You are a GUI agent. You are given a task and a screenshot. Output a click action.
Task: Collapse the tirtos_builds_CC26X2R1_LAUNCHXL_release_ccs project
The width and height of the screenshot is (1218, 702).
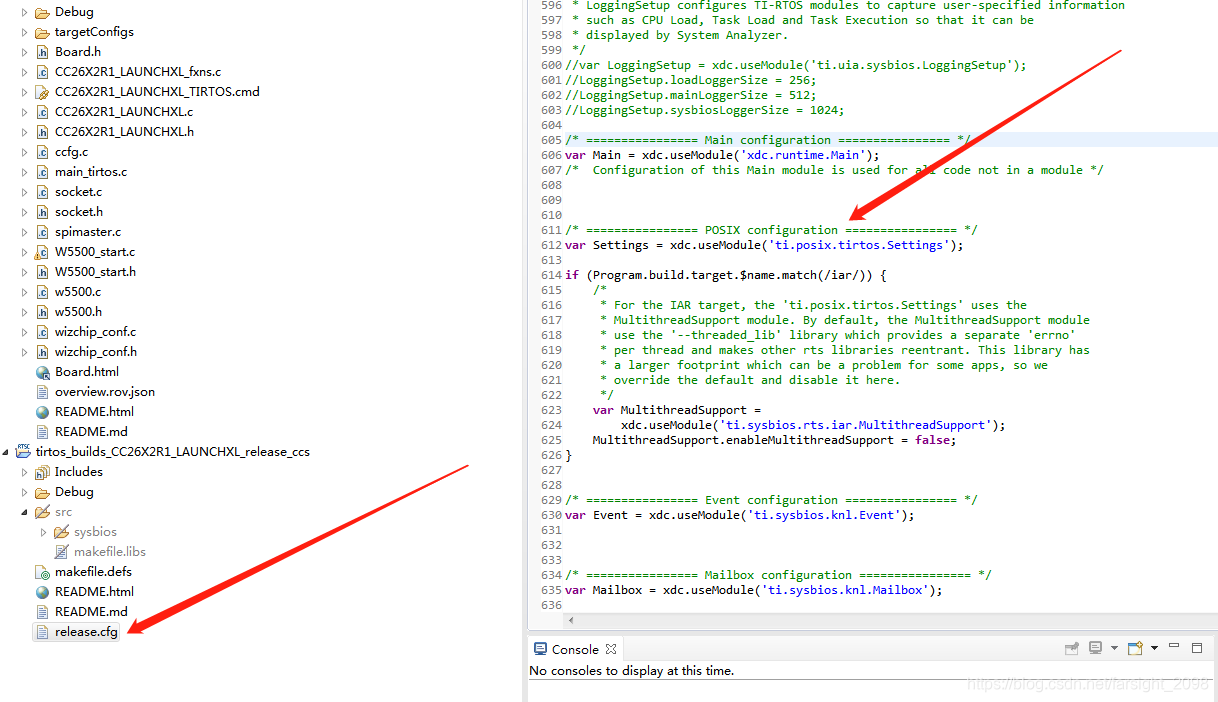pos(7,452)
